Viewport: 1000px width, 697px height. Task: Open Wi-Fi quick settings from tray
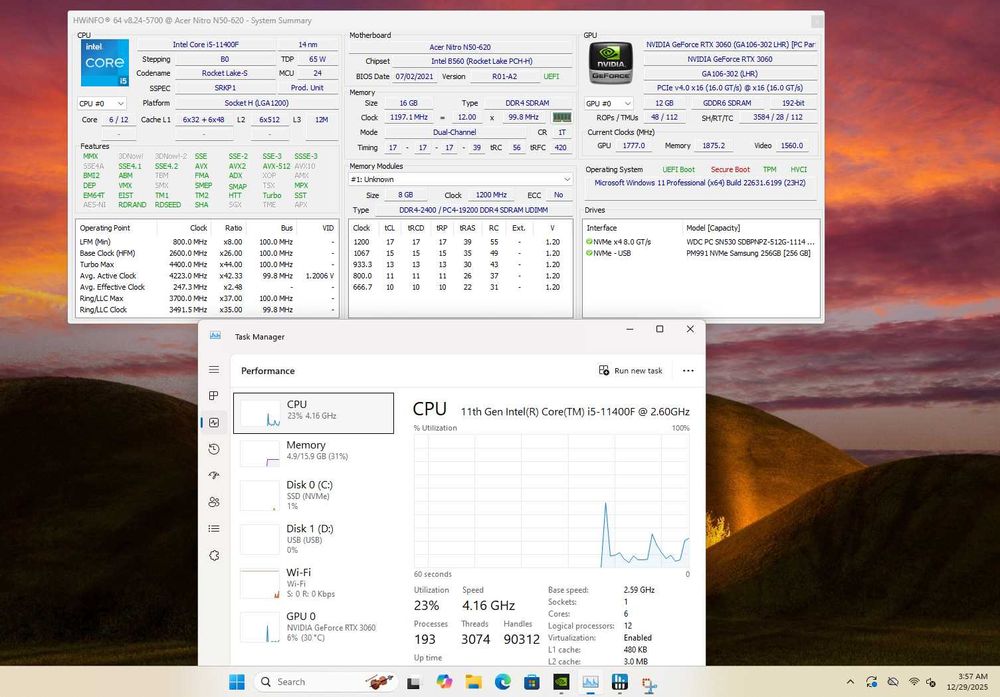pos(914,682)
